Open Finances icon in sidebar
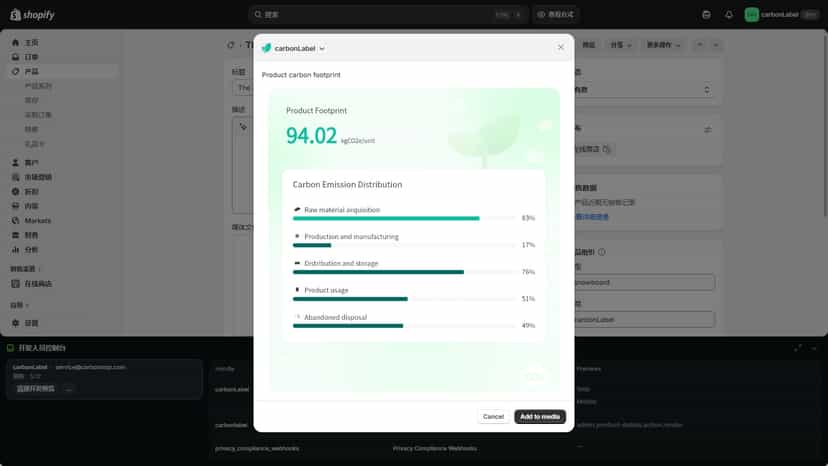 (x=15, y=235)
